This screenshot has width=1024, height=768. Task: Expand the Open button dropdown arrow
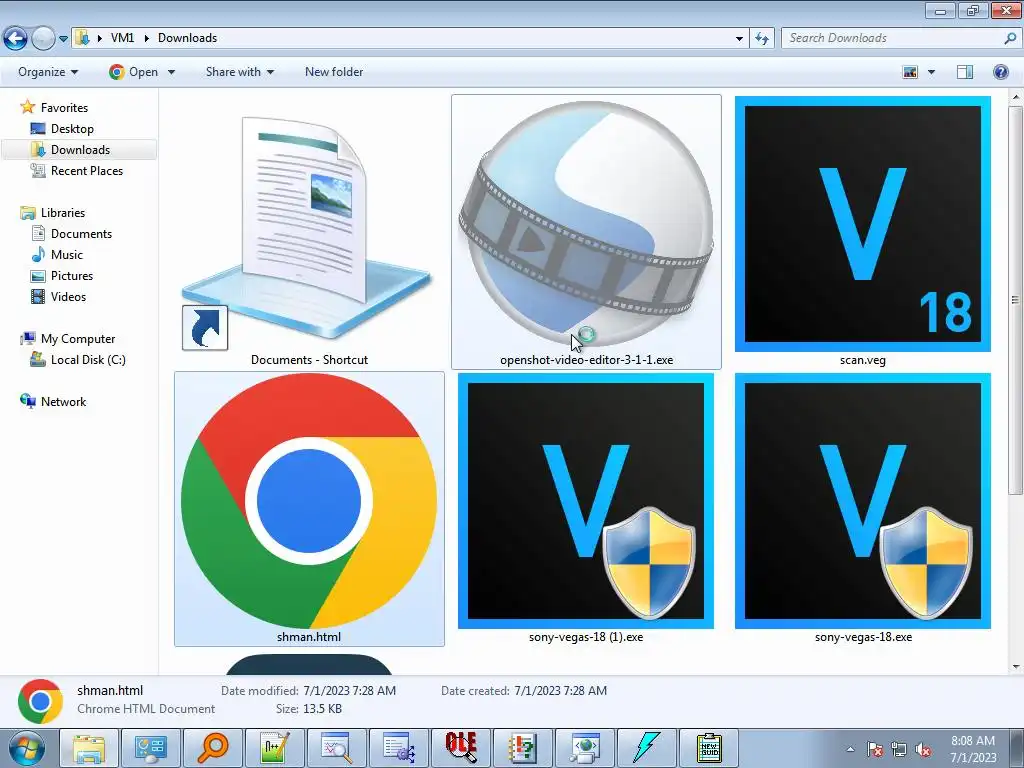(171, 72)
